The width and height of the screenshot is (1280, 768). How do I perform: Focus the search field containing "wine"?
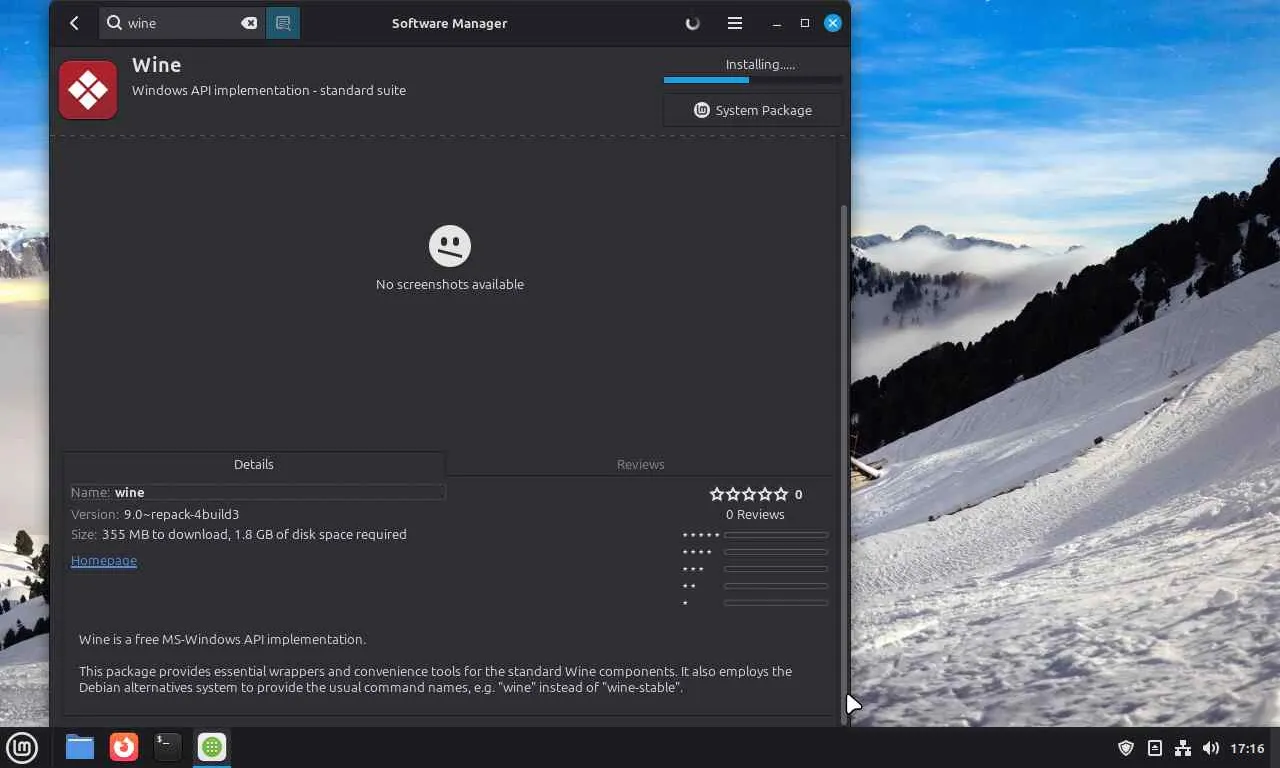click(182, 23)
